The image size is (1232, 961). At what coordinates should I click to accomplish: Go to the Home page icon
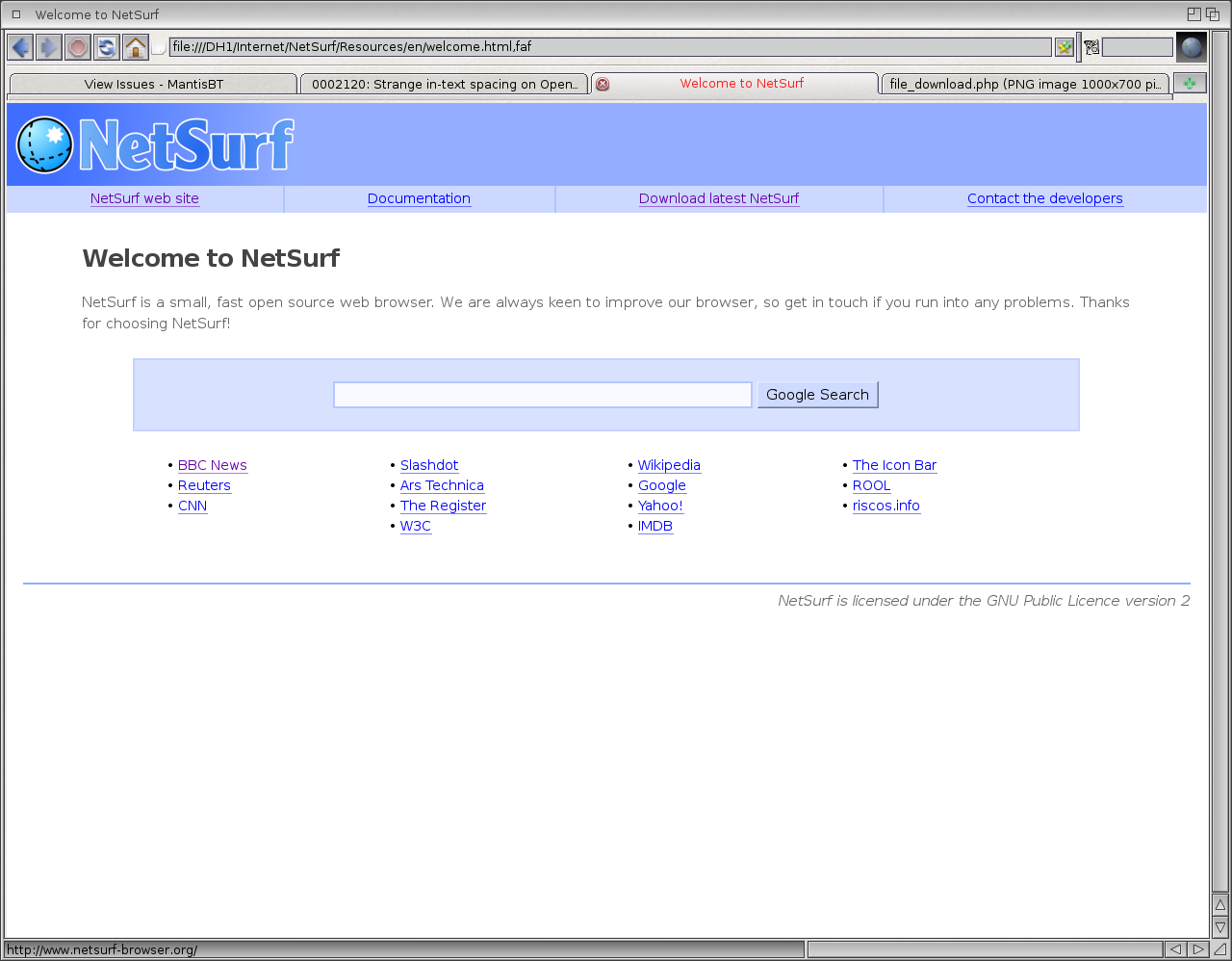(136, 47)
